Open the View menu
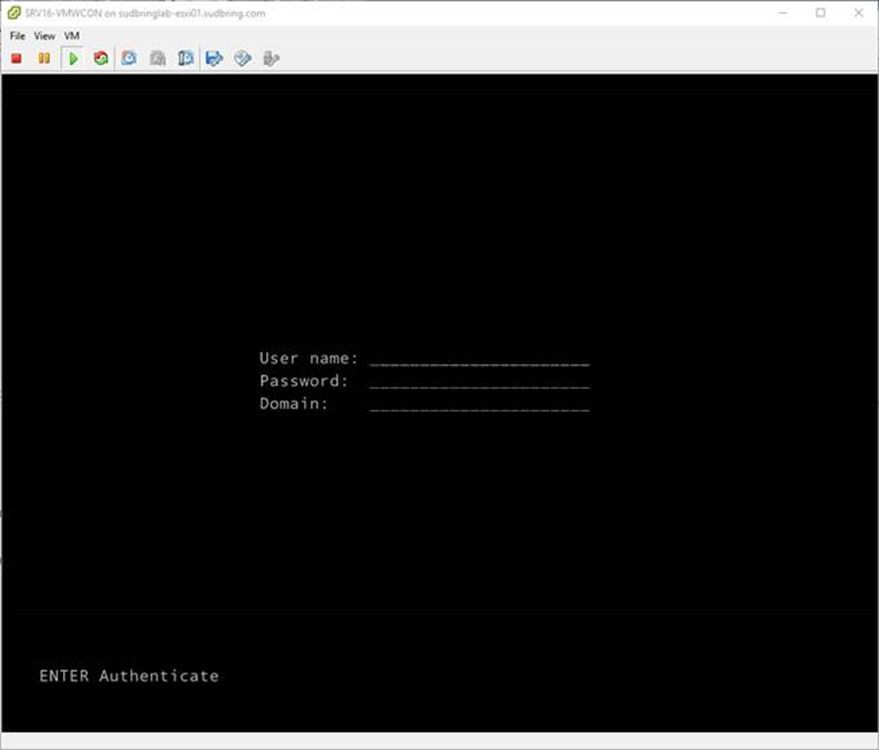The image size is (879, 750). click(44, 36)
